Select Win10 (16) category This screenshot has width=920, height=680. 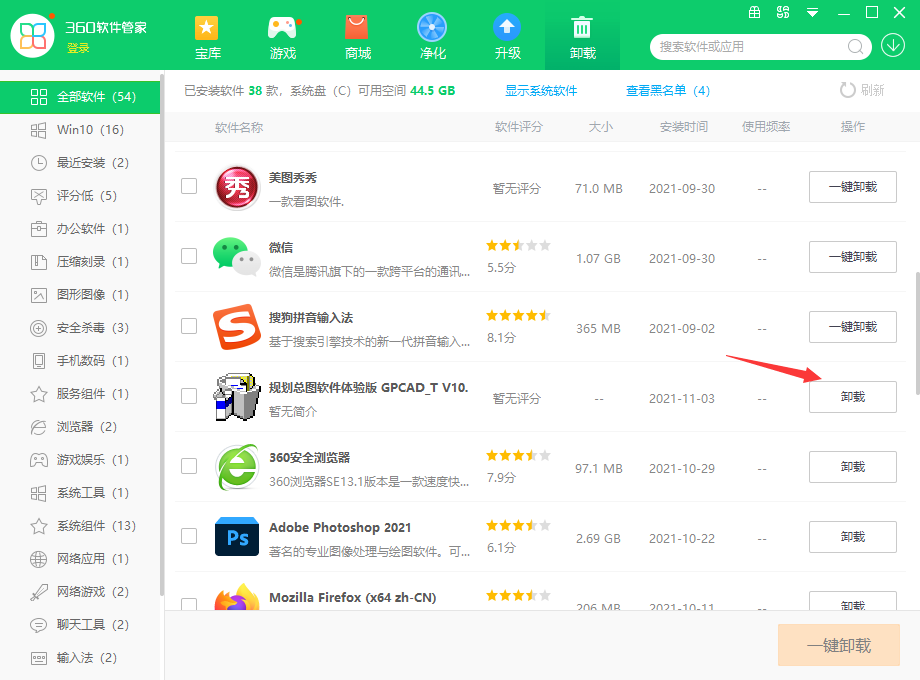point(80,130)
